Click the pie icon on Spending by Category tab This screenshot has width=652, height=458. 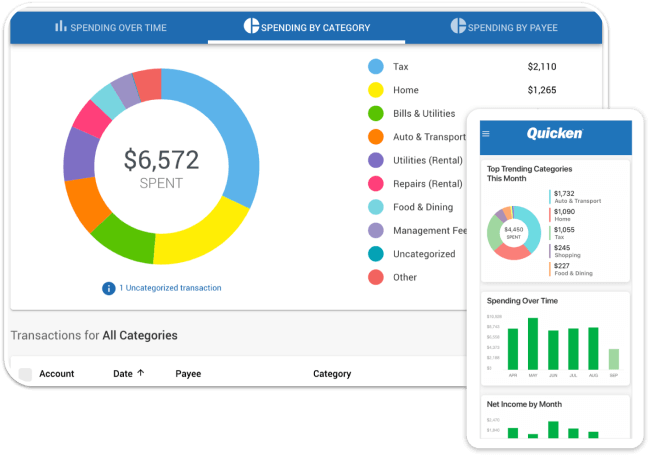[252, 27]
